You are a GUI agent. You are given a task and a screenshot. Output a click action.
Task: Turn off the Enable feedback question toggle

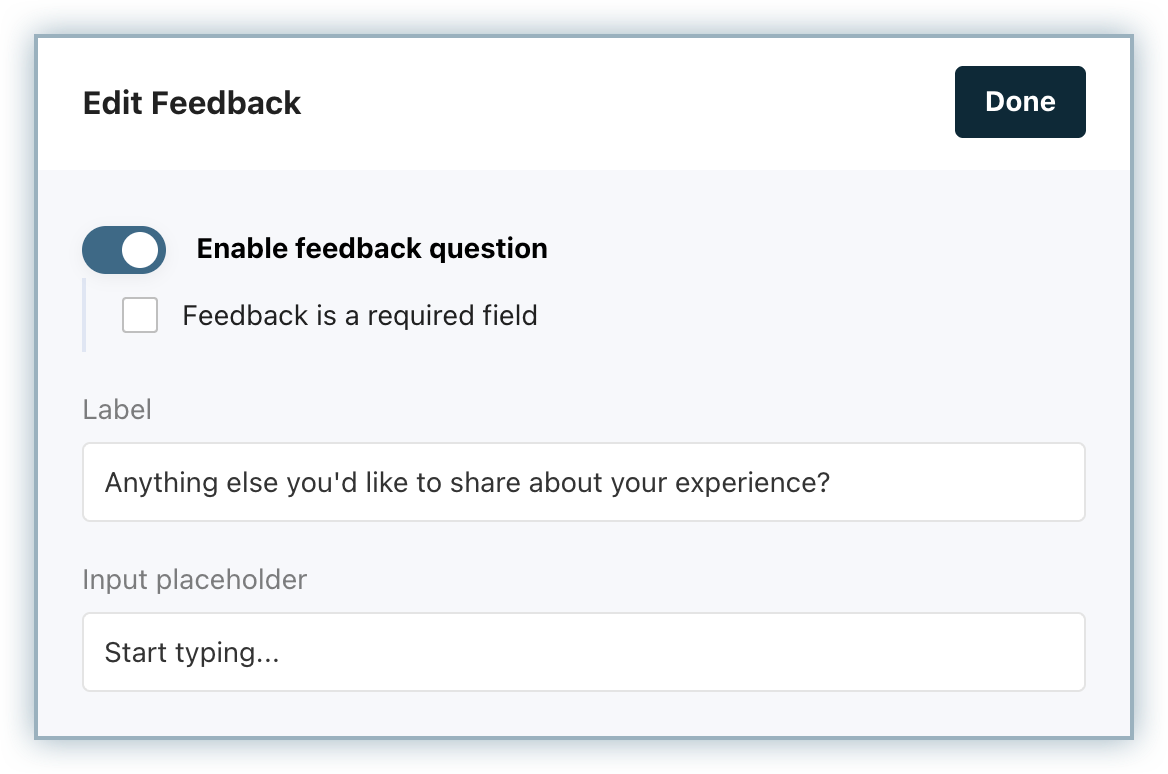[x=124, y=250]
